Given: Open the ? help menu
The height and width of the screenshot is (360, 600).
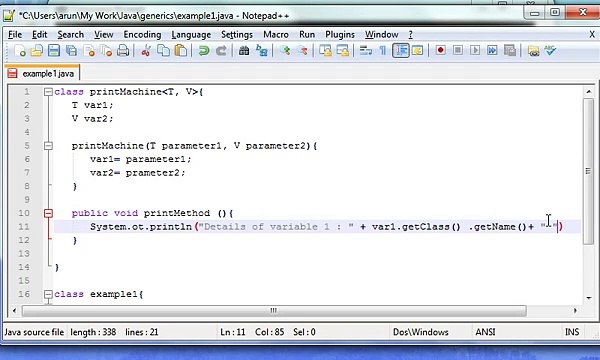Looking at the screenshot, I should 411,34.
